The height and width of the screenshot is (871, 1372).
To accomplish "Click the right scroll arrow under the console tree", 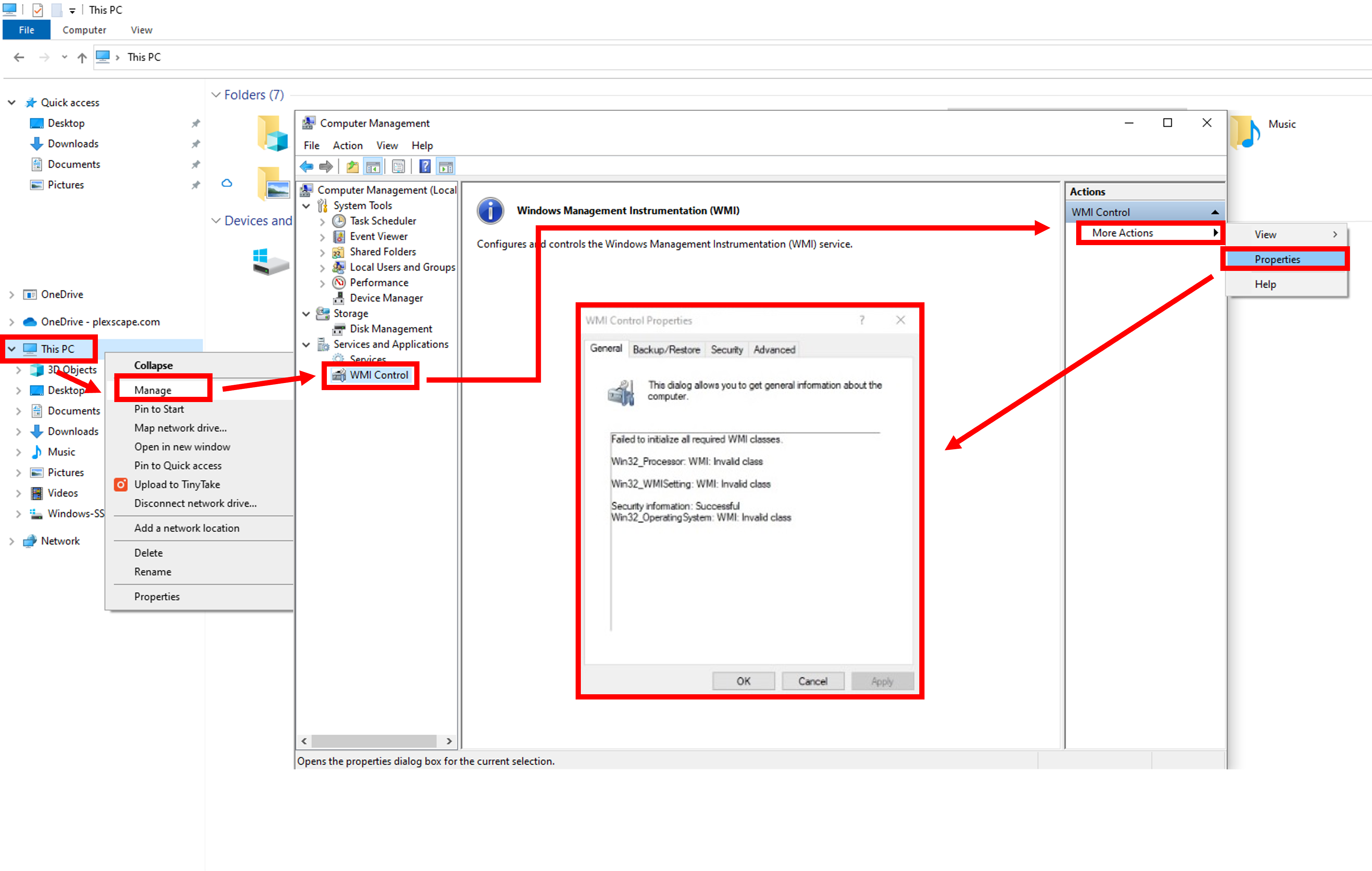I will click(449, 741).
